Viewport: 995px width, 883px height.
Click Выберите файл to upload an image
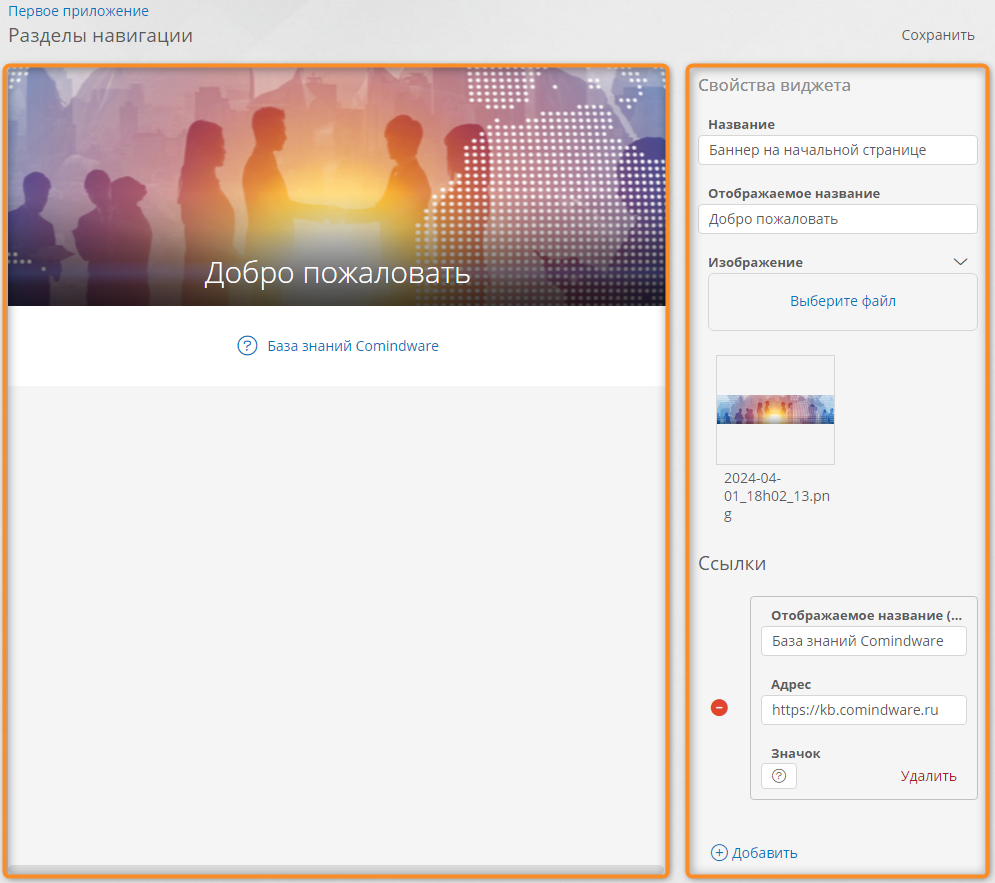click(x=842, y=301)
